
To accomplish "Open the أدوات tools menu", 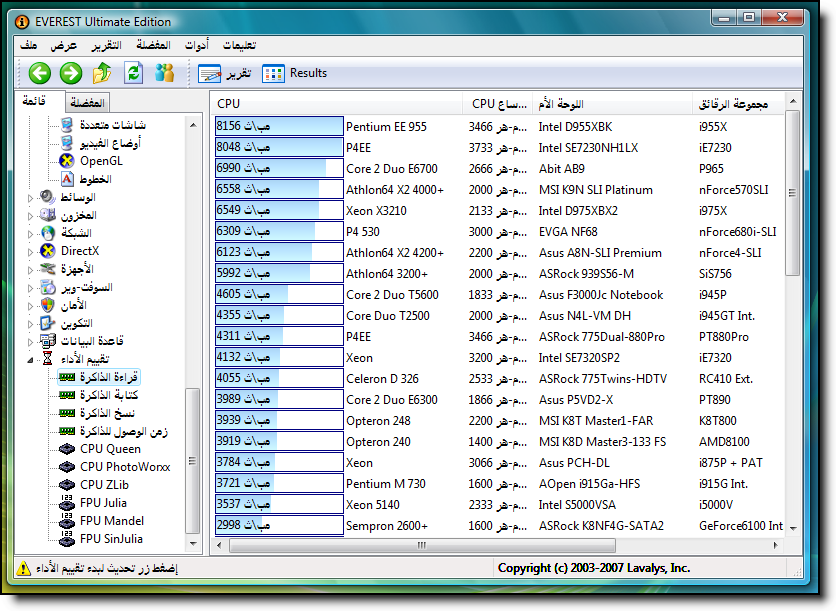I will pos(197,45).
